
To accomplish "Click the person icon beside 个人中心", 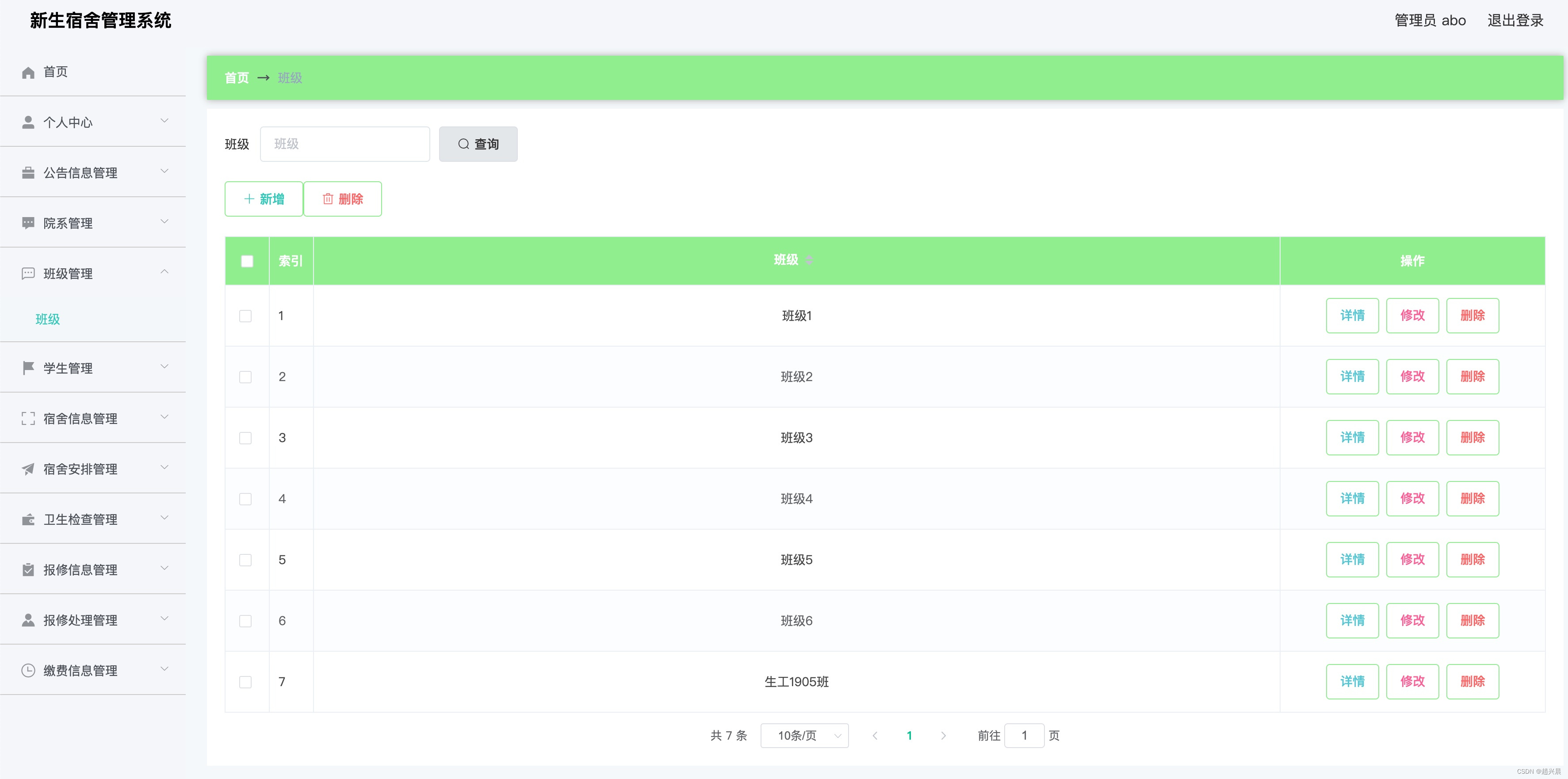I will pos(28,123).
